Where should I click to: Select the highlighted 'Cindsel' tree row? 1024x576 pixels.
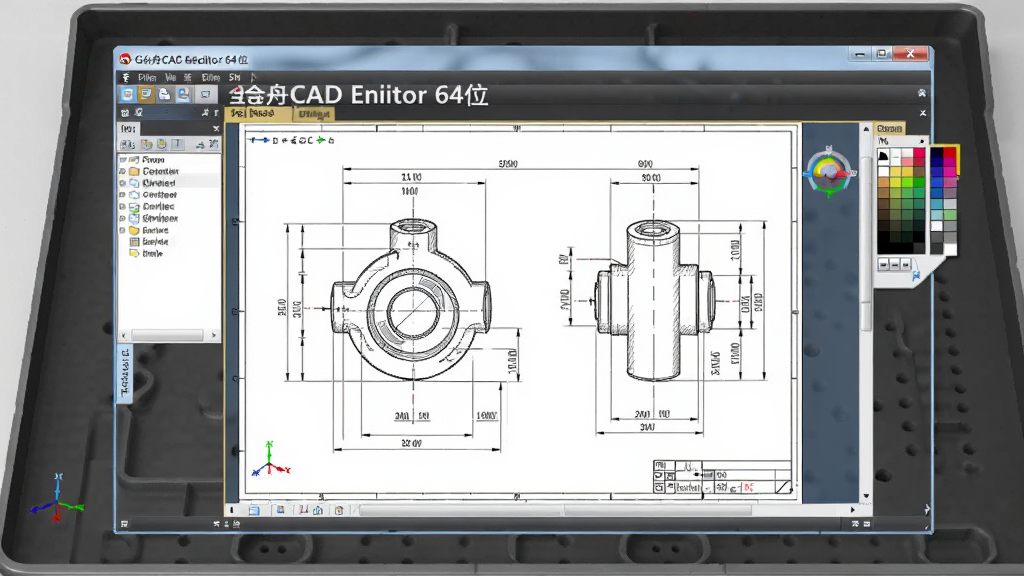(x=169, y=183)
